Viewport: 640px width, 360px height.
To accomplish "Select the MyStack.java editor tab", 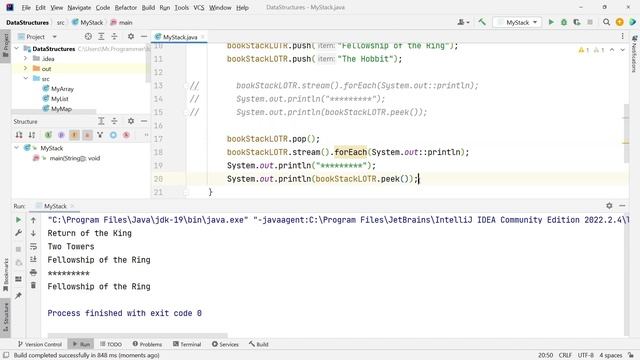I will pos(180,37).
